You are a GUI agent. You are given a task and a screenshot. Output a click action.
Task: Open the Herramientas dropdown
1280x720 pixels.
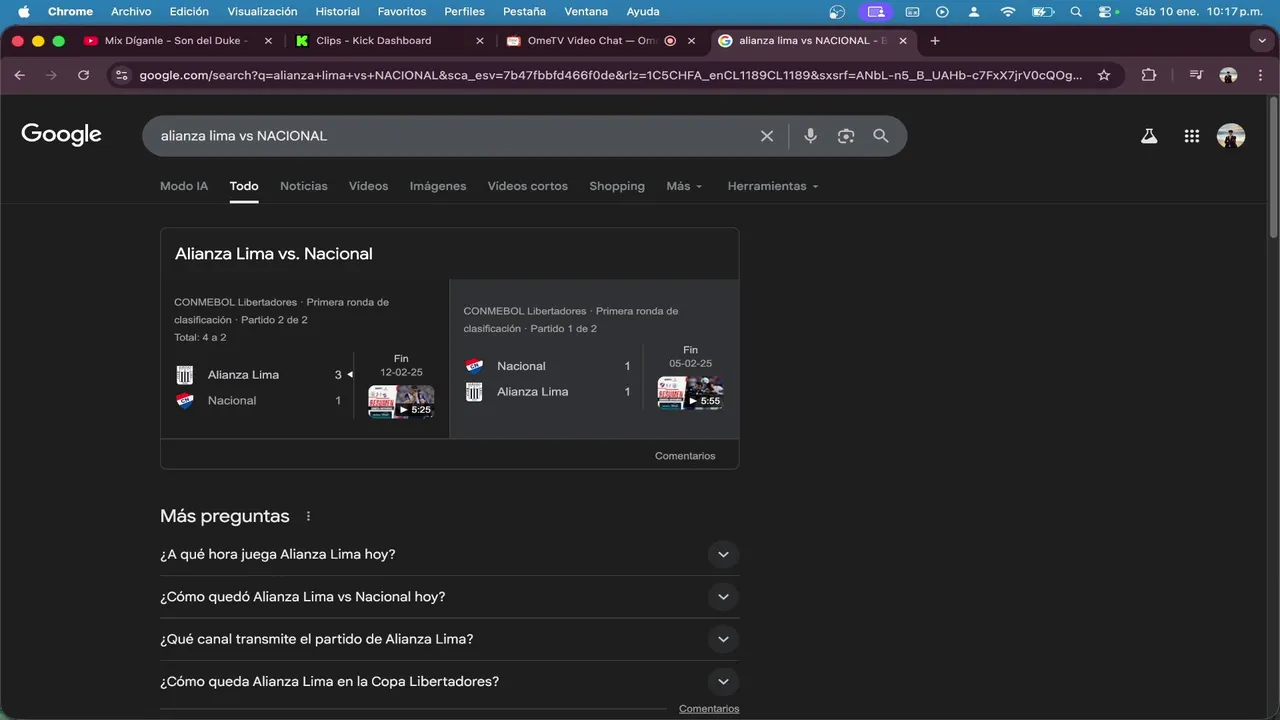773,186
